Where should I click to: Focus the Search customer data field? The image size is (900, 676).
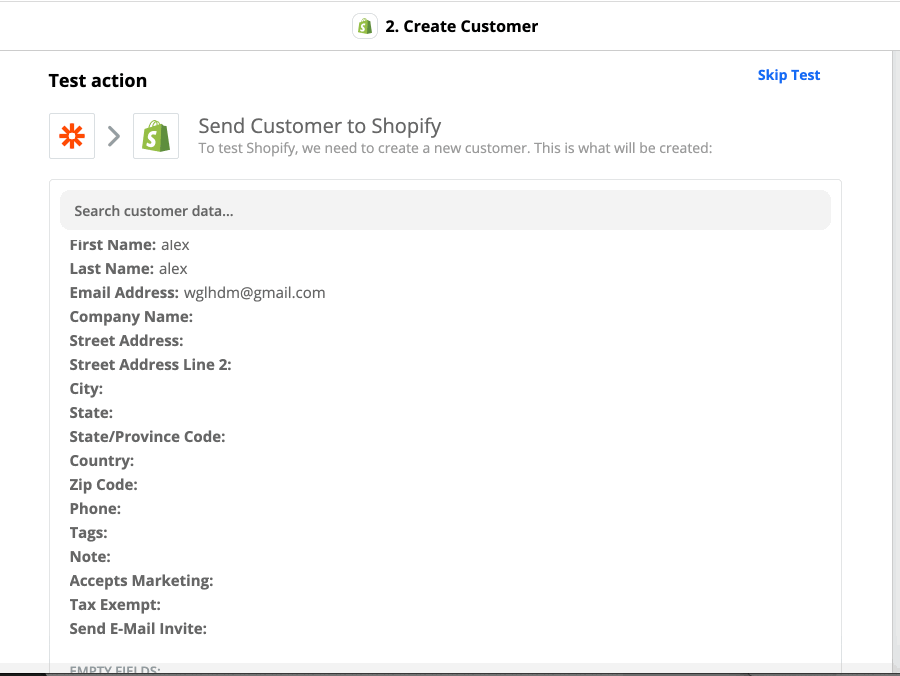point(445,211)
